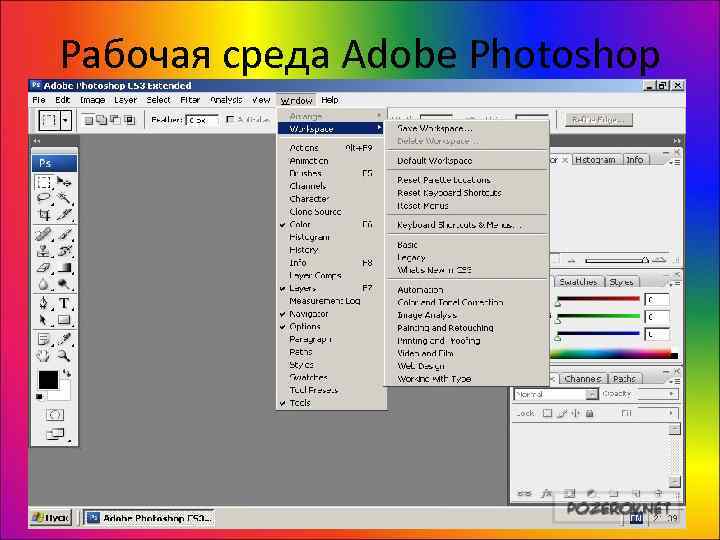
Task: Select the Dodge tool
Action: pyautogui.click(x=64, y=284)
